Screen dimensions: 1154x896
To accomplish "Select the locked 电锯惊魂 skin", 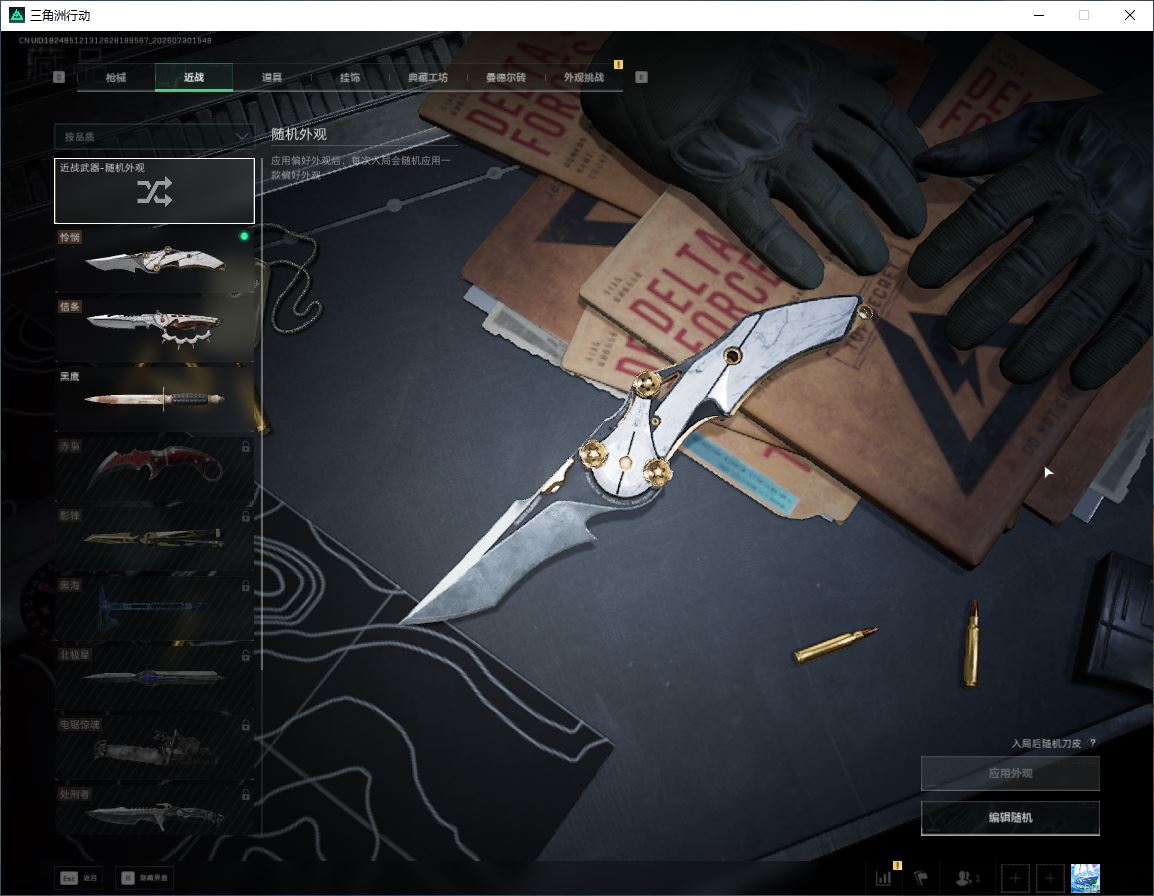I will coord(155,747).
